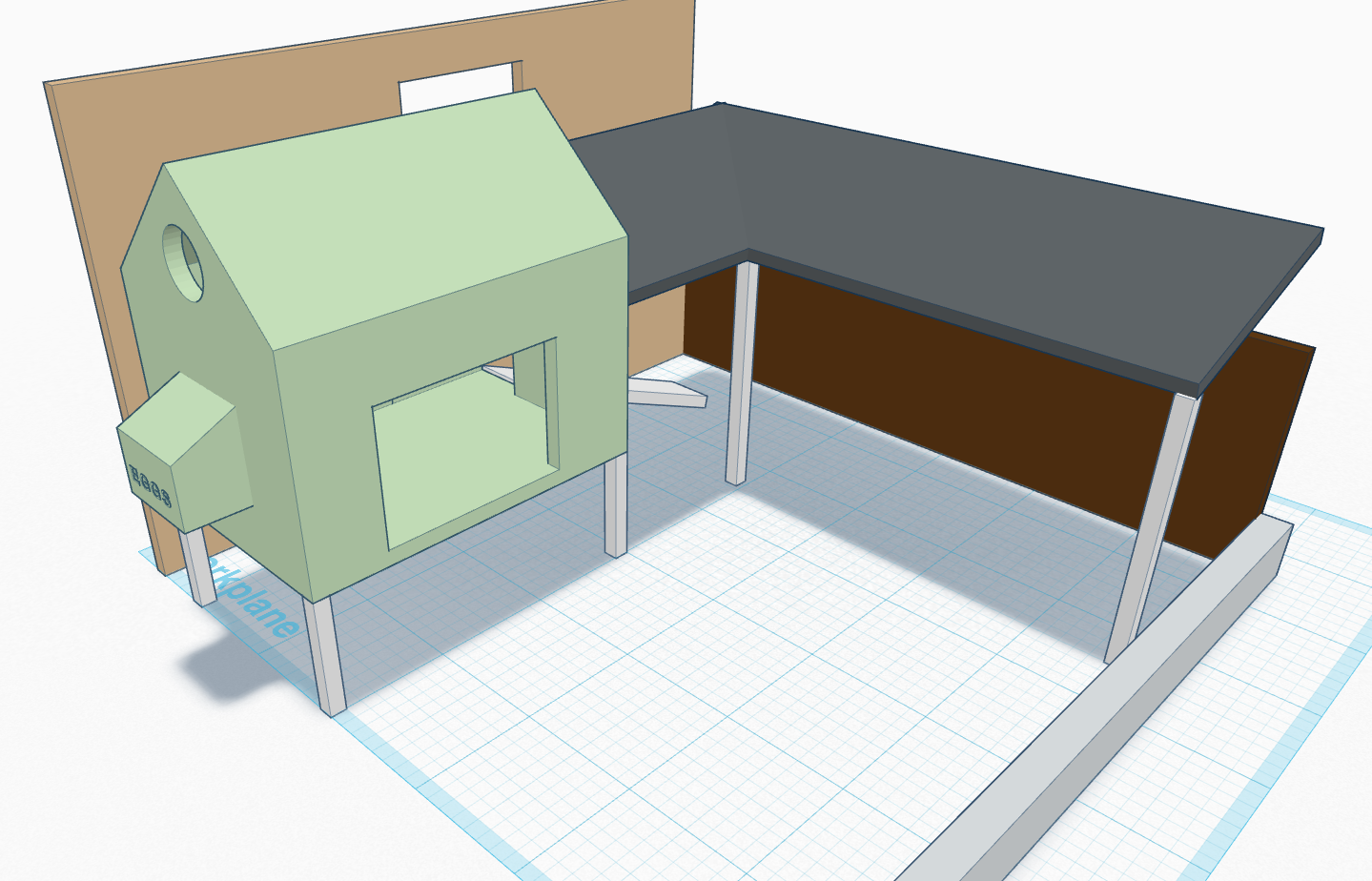Select the white post at roof's right corner

point(1149,534)
